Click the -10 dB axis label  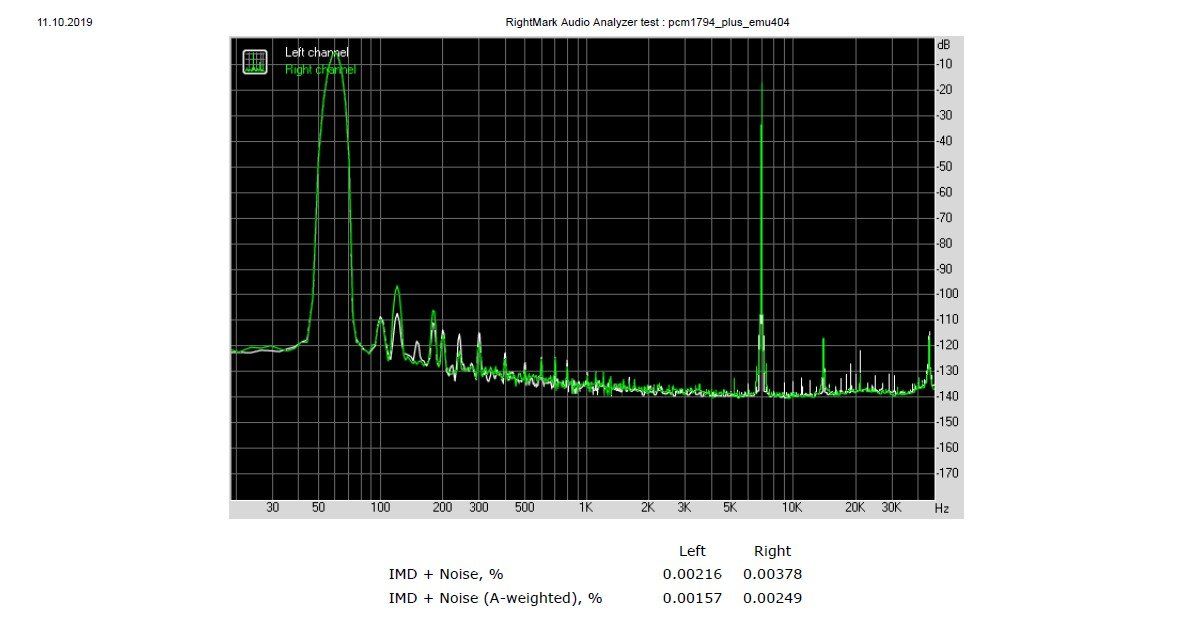(x=944, y=64)
